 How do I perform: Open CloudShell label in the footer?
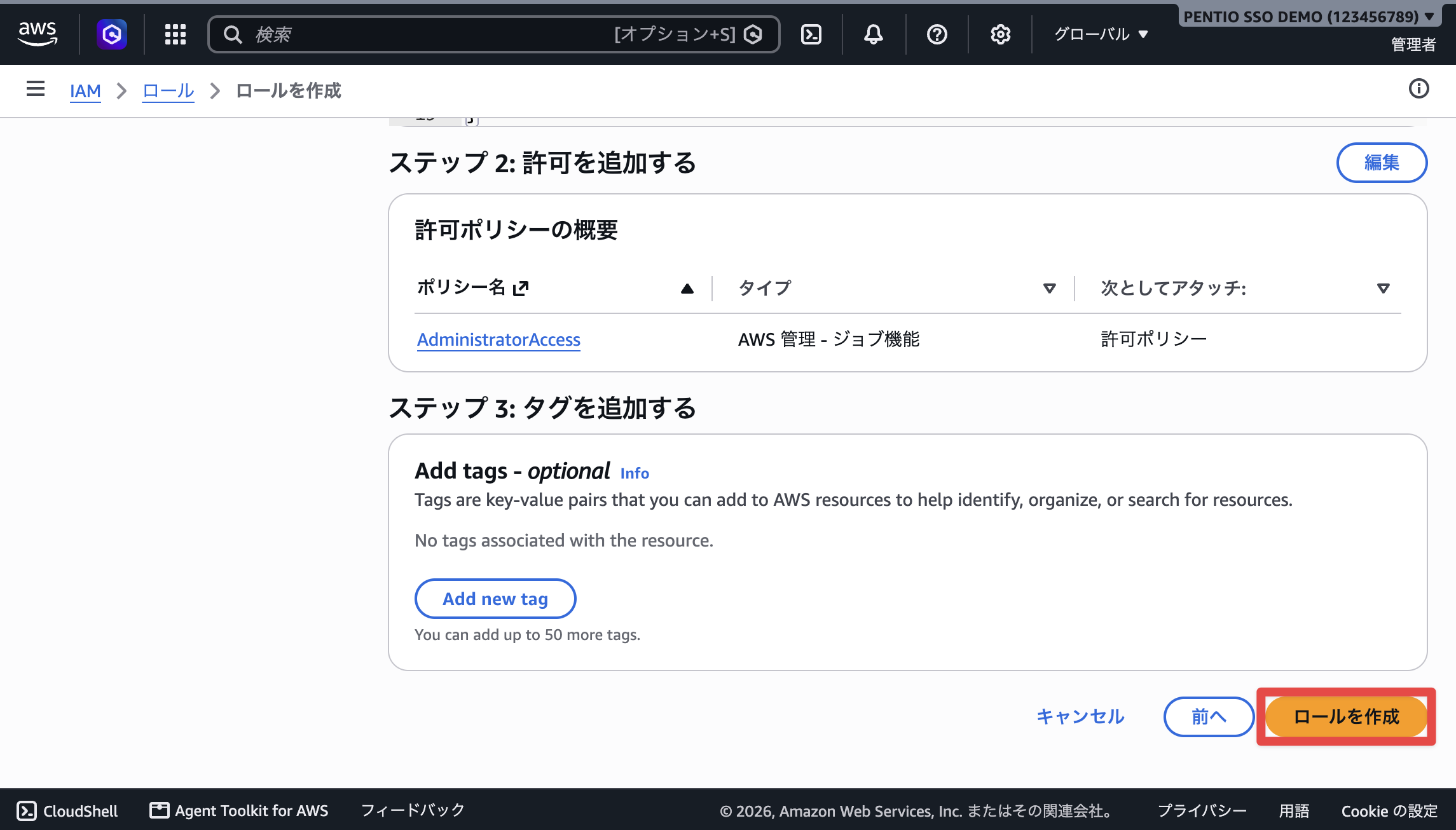click(x=80, y=811)
